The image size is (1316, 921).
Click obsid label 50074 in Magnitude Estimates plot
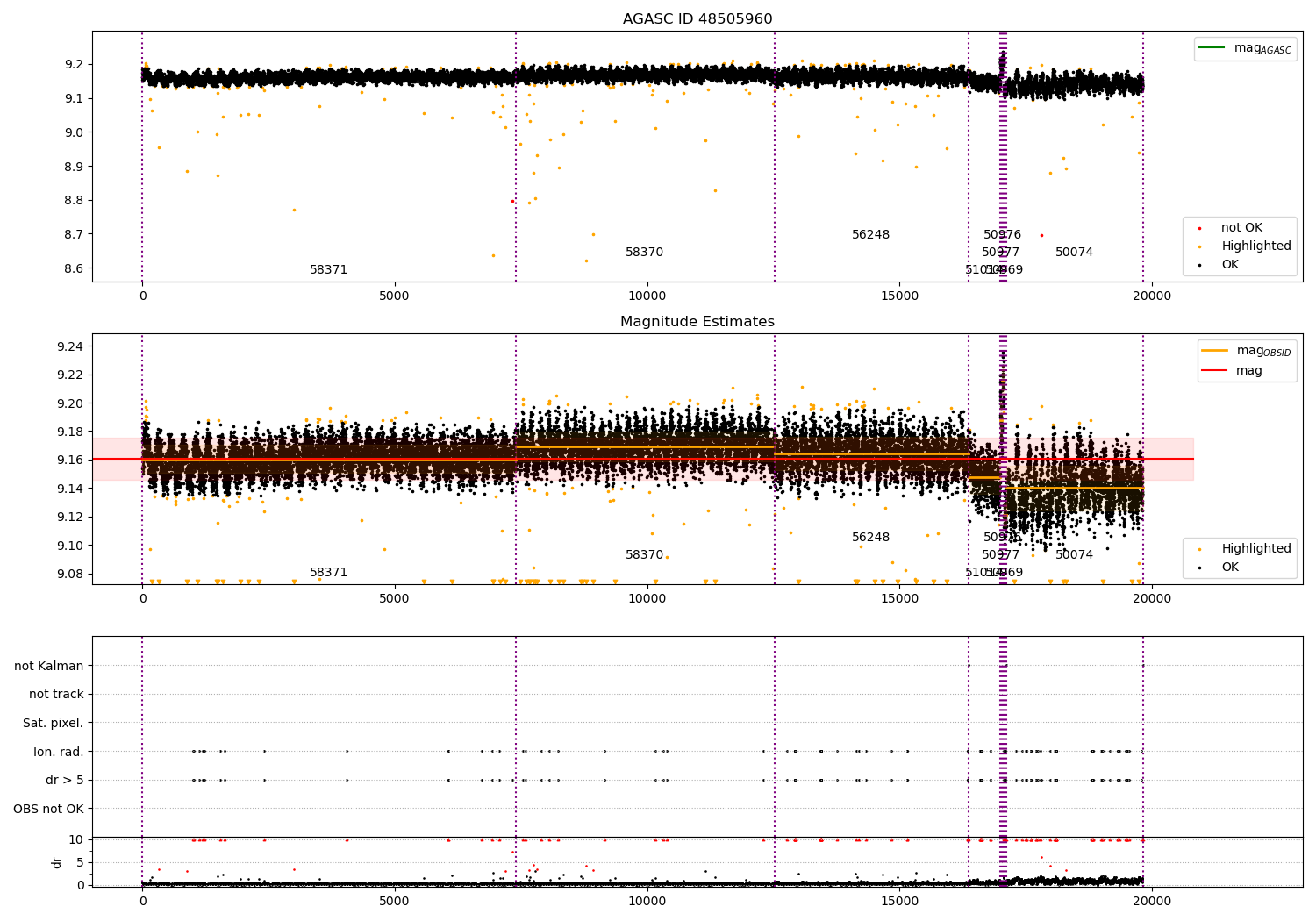tap(1074, 555)
